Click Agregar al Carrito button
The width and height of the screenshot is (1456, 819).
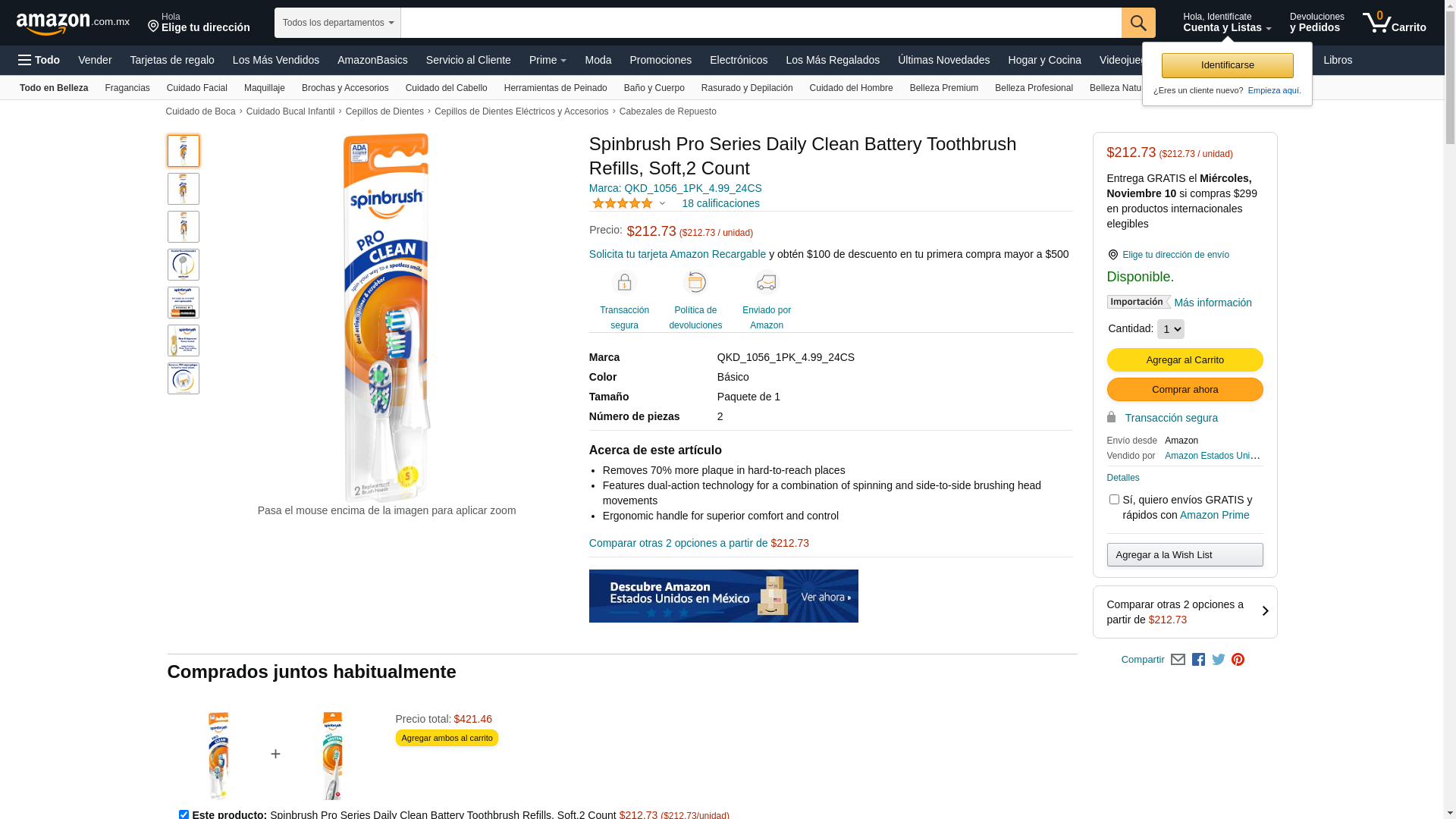1185,359
